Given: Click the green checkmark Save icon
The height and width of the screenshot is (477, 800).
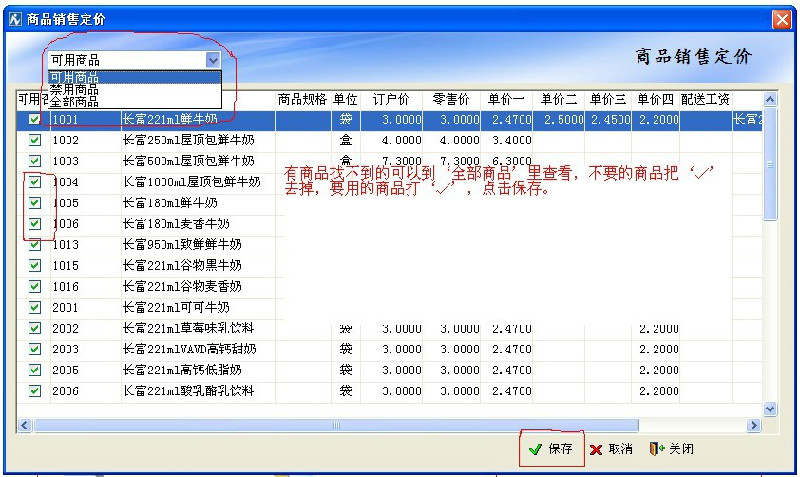Looking at the screenshot, I should point(535,449).
